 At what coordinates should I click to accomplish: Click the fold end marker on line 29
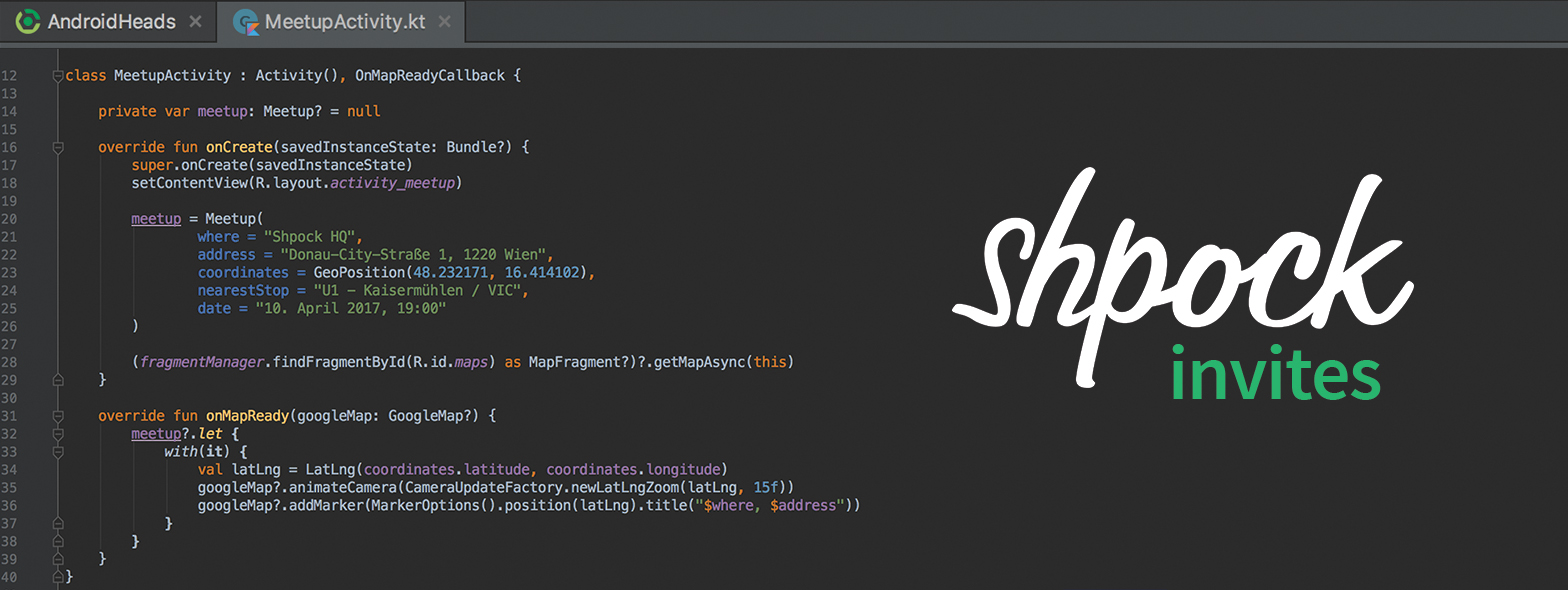click(x=58, y=379)
